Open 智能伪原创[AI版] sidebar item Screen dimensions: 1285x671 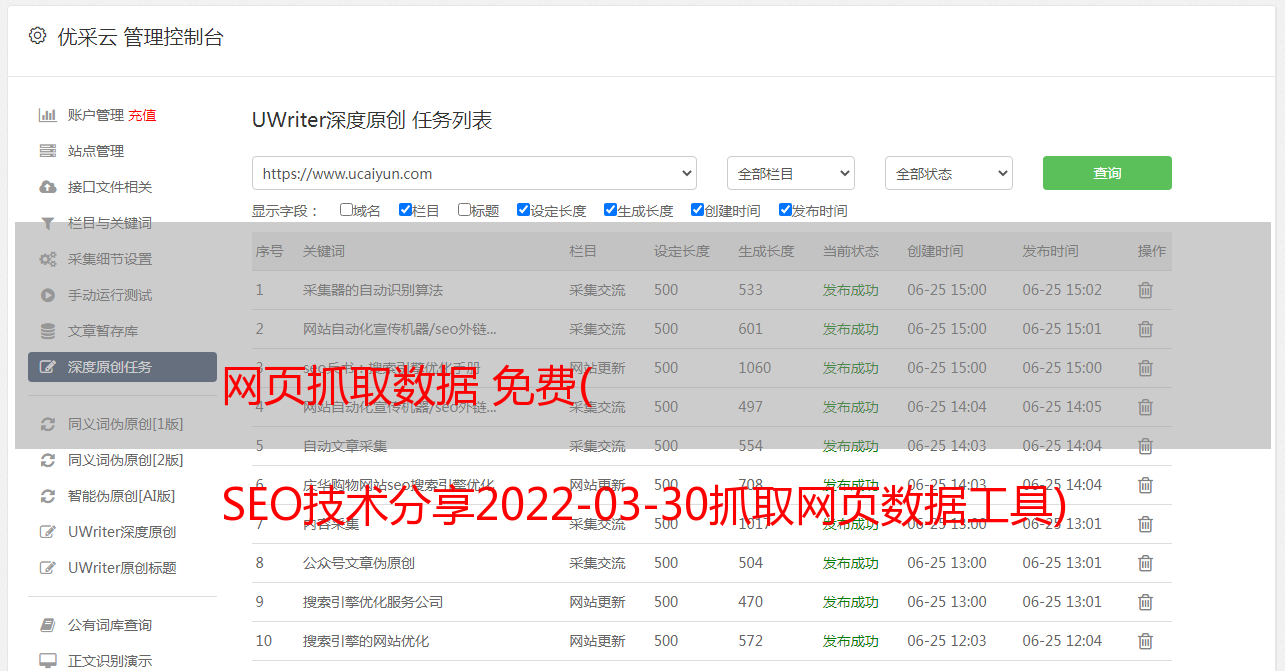[122, 496]
